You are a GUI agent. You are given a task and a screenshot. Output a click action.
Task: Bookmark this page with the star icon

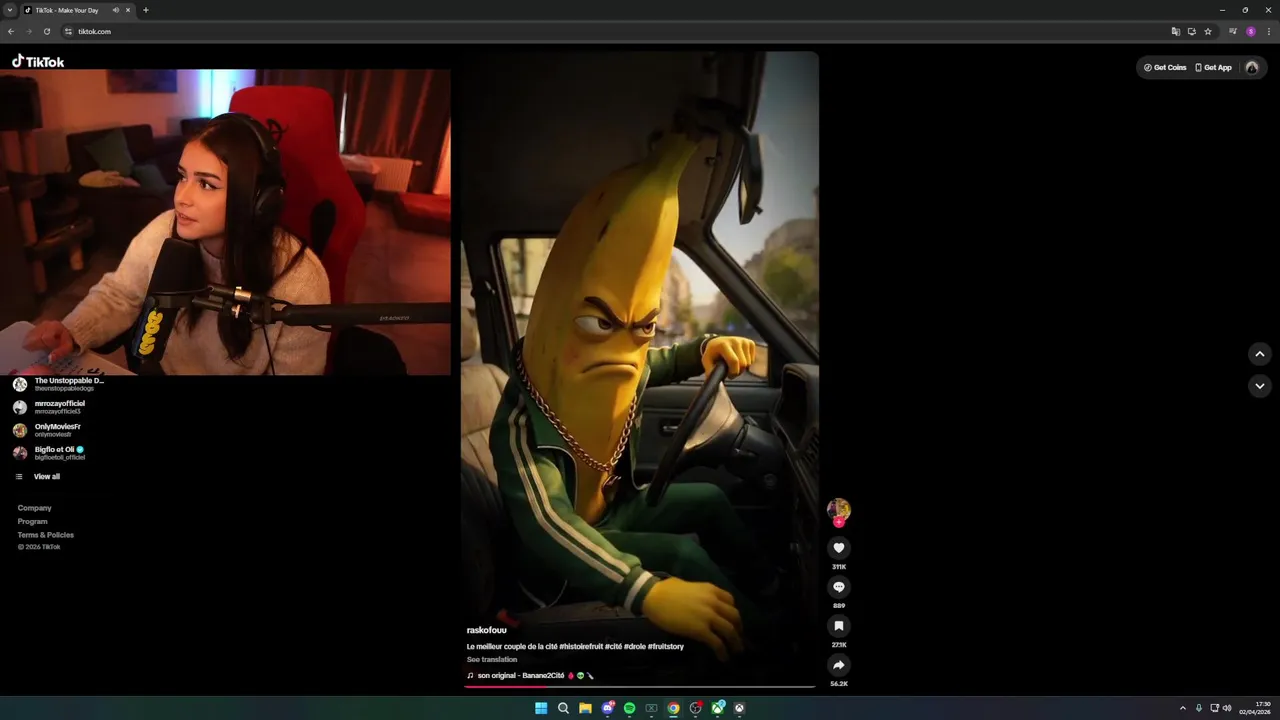(x=1208, y=32)
